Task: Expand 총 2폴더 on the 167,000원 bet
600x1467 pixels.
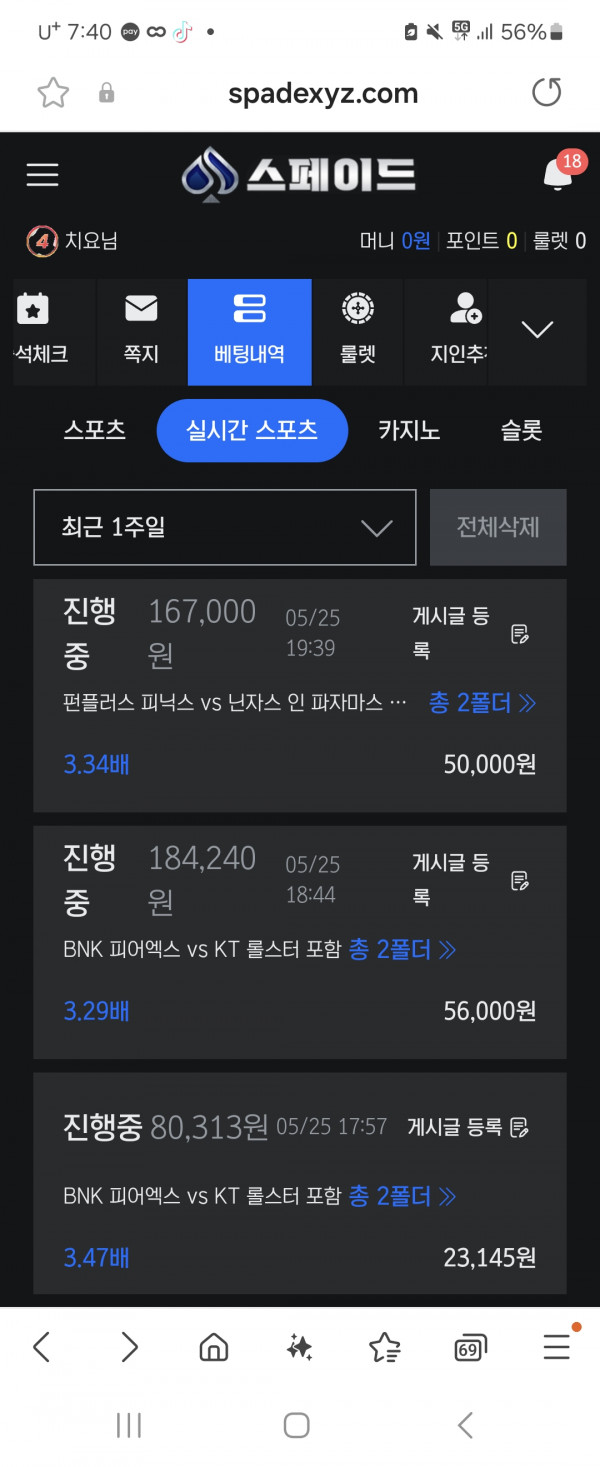Action: click(483, 703)
